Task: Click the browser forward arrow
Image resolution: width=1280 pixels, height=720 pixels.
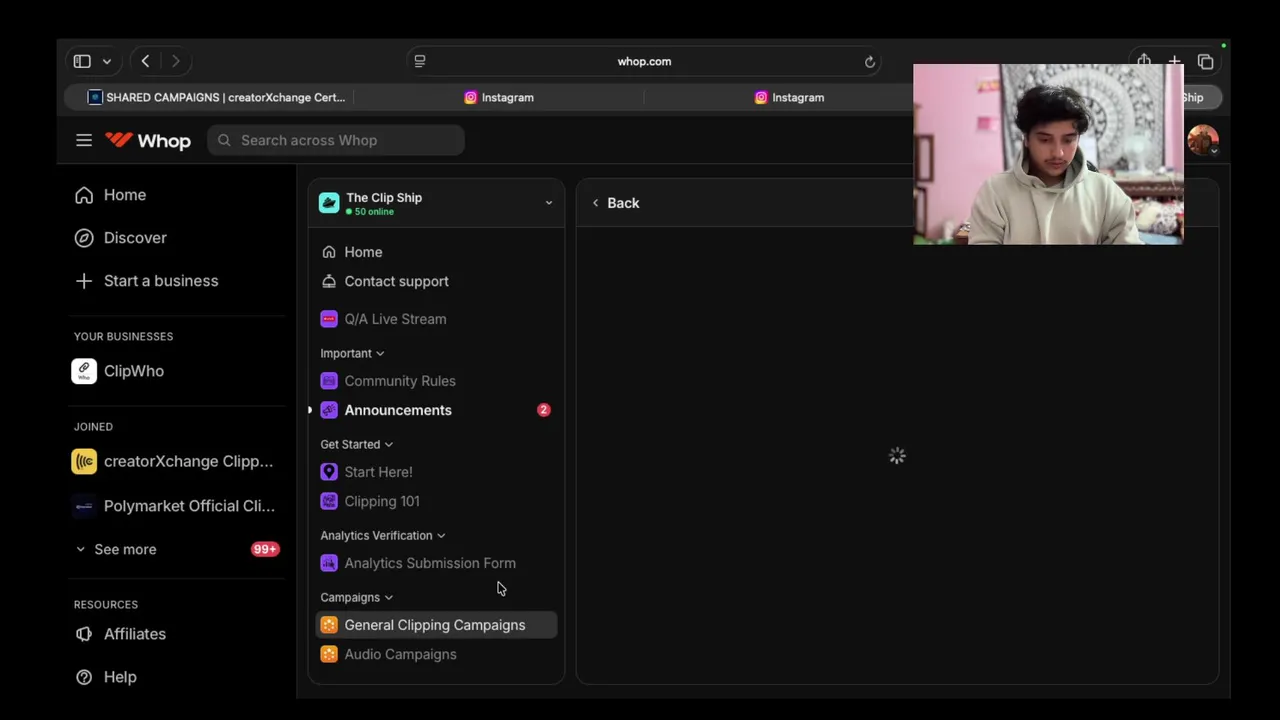Action: pos(175,61)
